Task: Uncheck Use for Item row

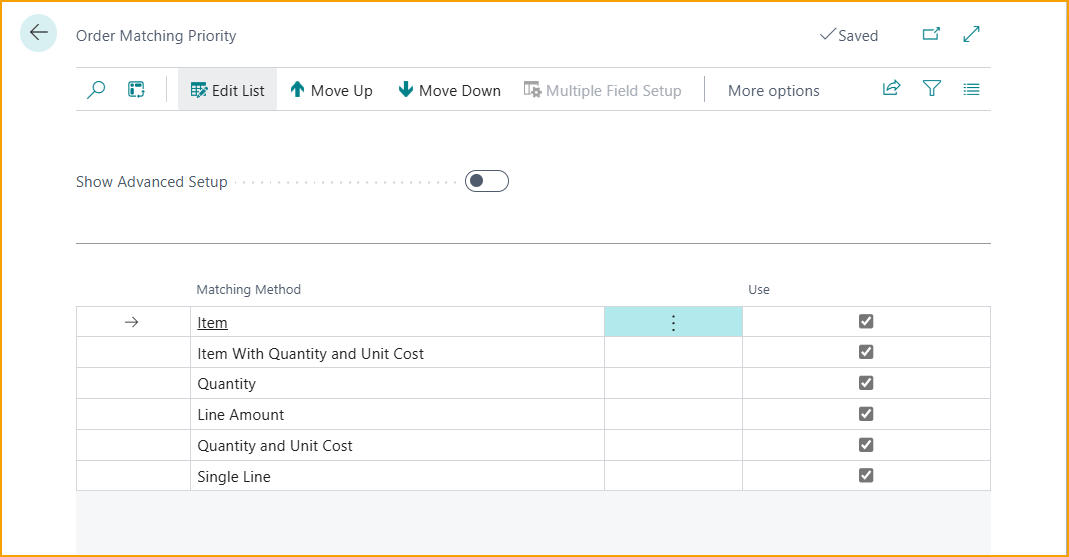Action: click(x=866, y=321)
